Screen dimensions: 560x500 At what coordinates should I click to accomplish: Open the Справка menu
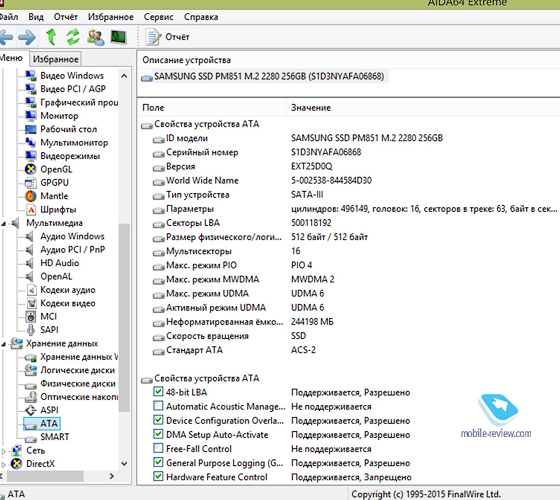pos(201,17)
